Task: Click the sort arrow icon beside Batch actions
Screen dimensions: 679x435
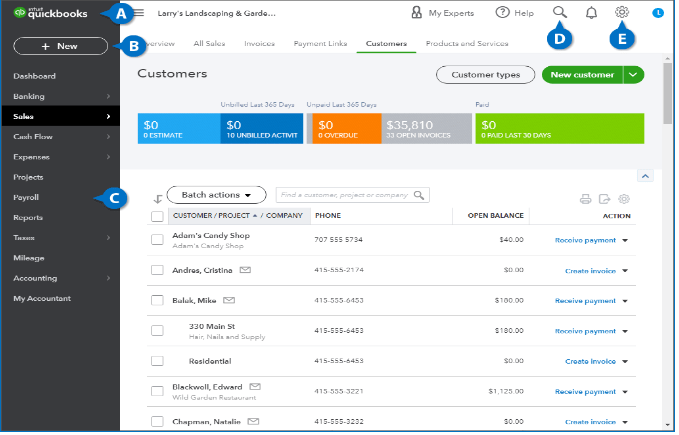Action: click(158, 200)
